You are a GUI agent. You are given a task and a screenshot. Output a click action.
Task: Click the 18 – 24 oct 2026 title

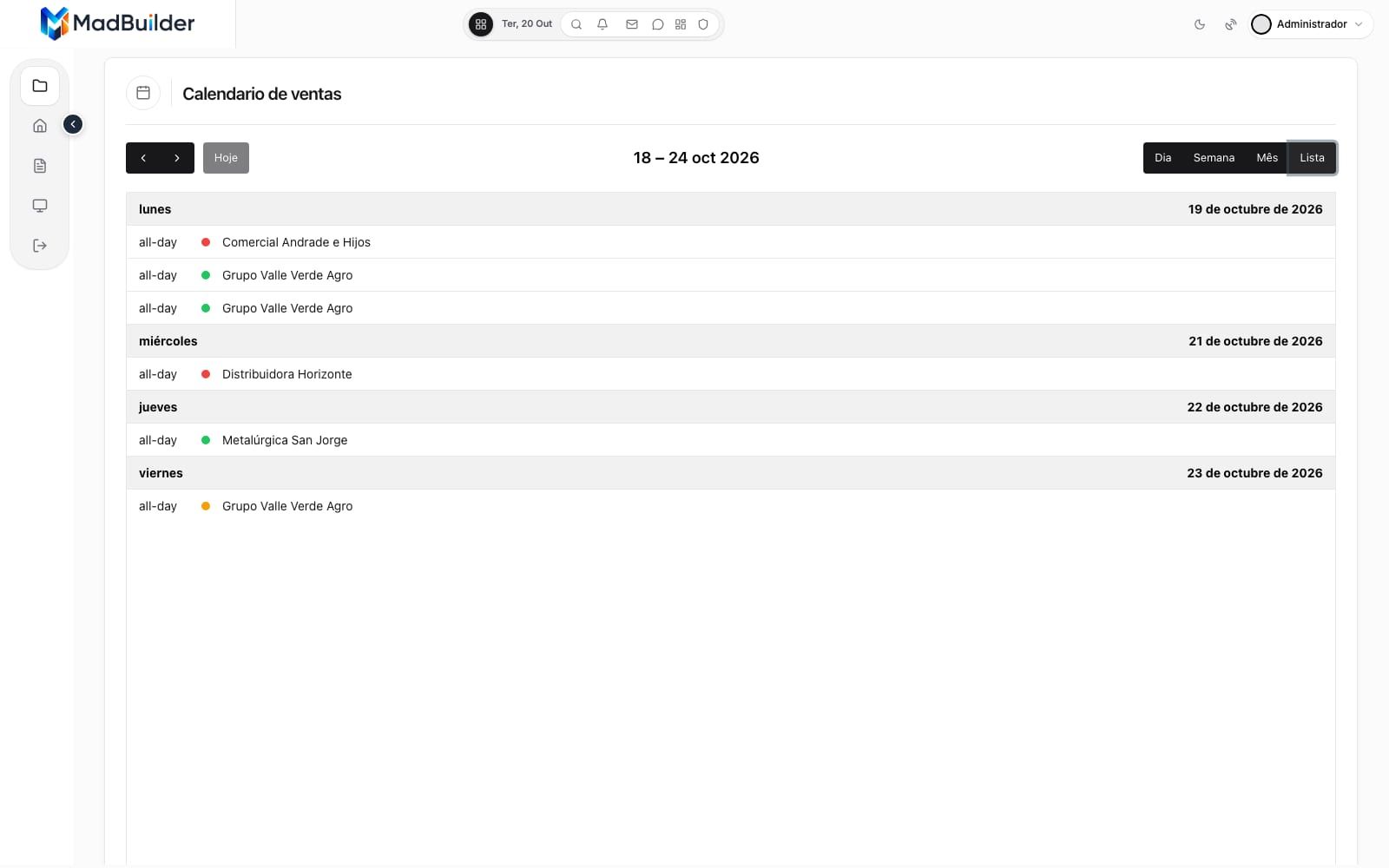[x=696, y=158]
